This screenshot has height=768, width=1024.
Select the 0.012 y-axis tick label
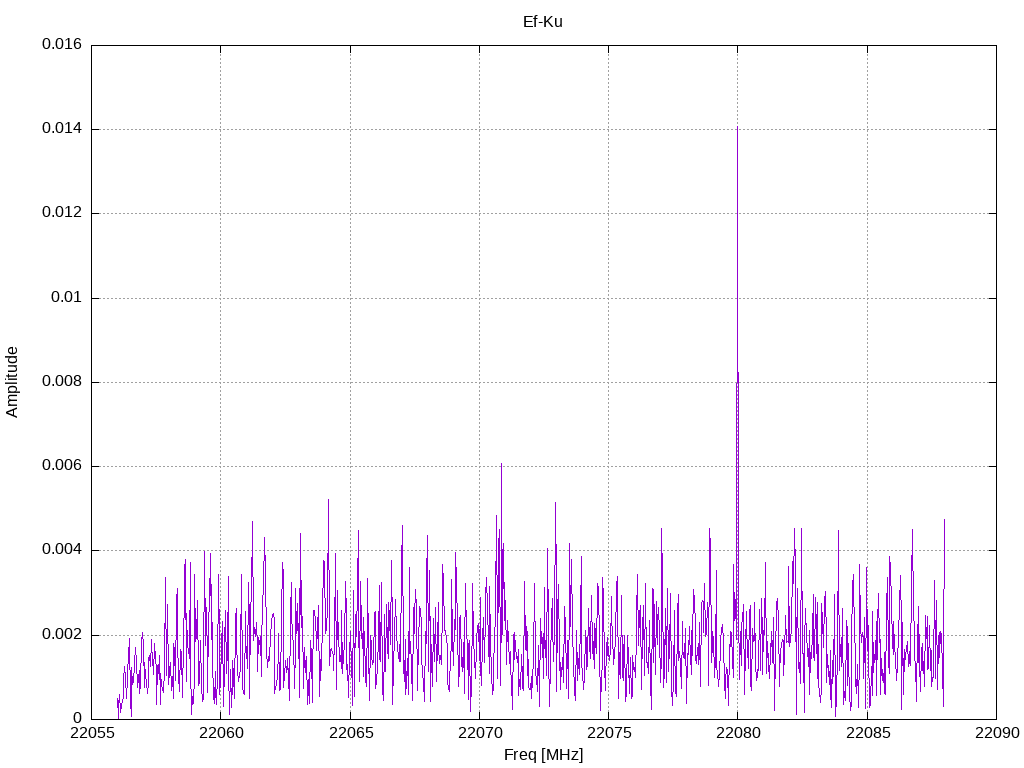(x=61, y=213)
